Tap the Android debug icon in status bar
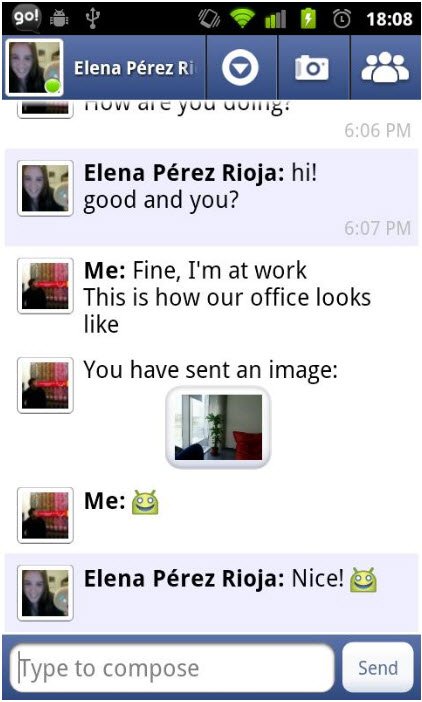The image size is (422, 702). [x=59, y=19]
